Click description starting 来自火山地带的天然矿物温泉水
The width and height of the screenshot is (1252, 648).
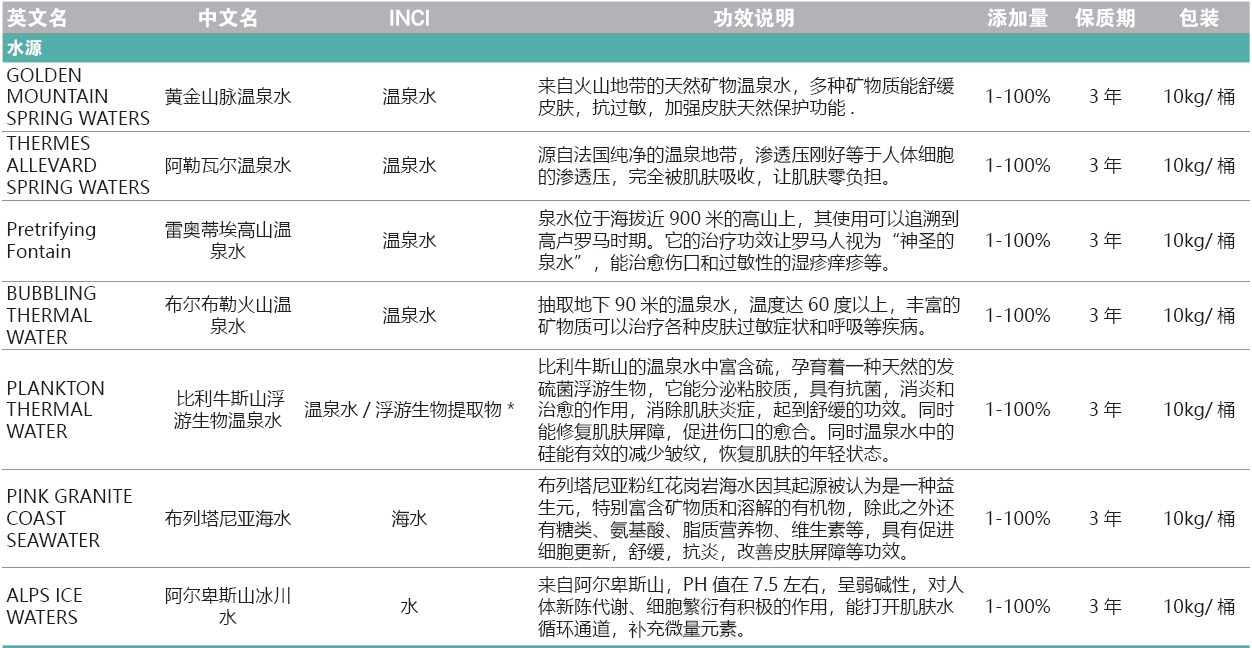click(746, 97)
